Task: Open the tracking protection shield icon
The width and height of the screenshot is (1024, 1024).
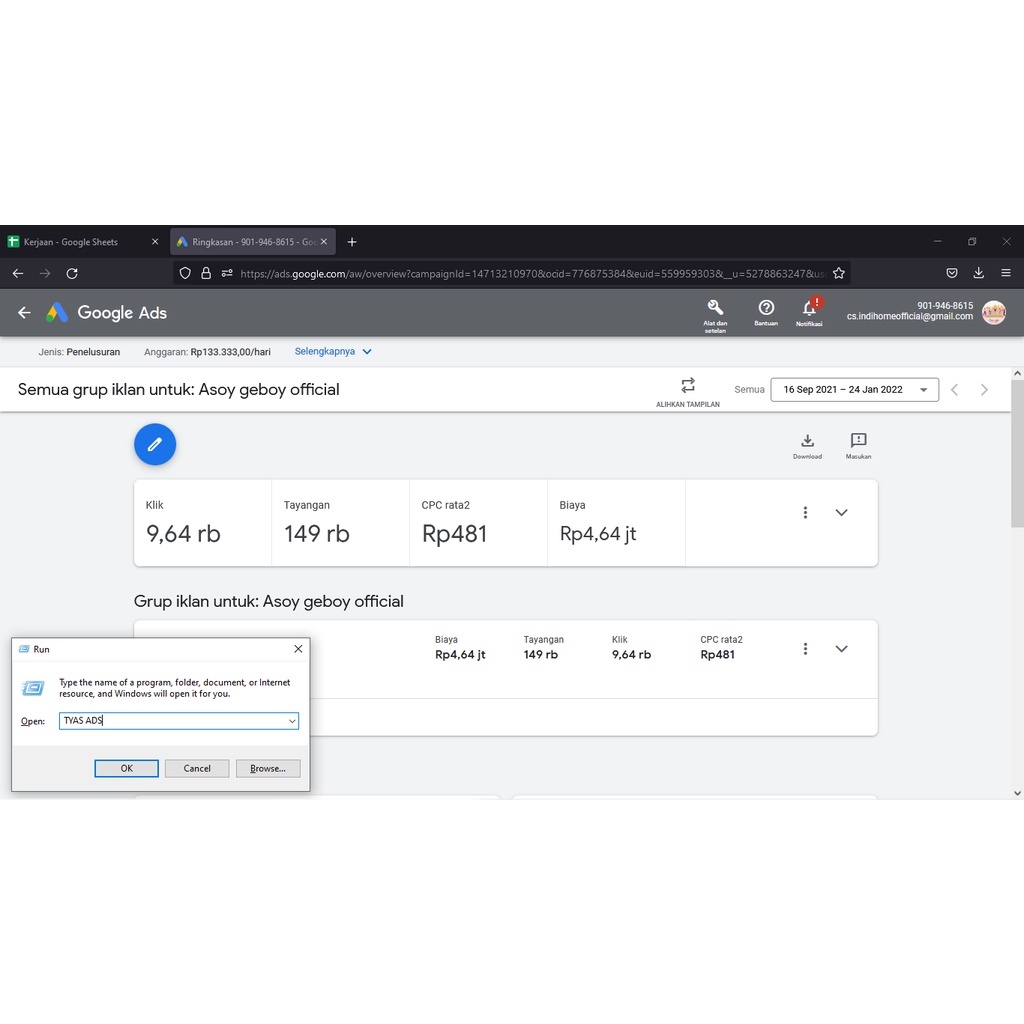Action: [185, 274]
